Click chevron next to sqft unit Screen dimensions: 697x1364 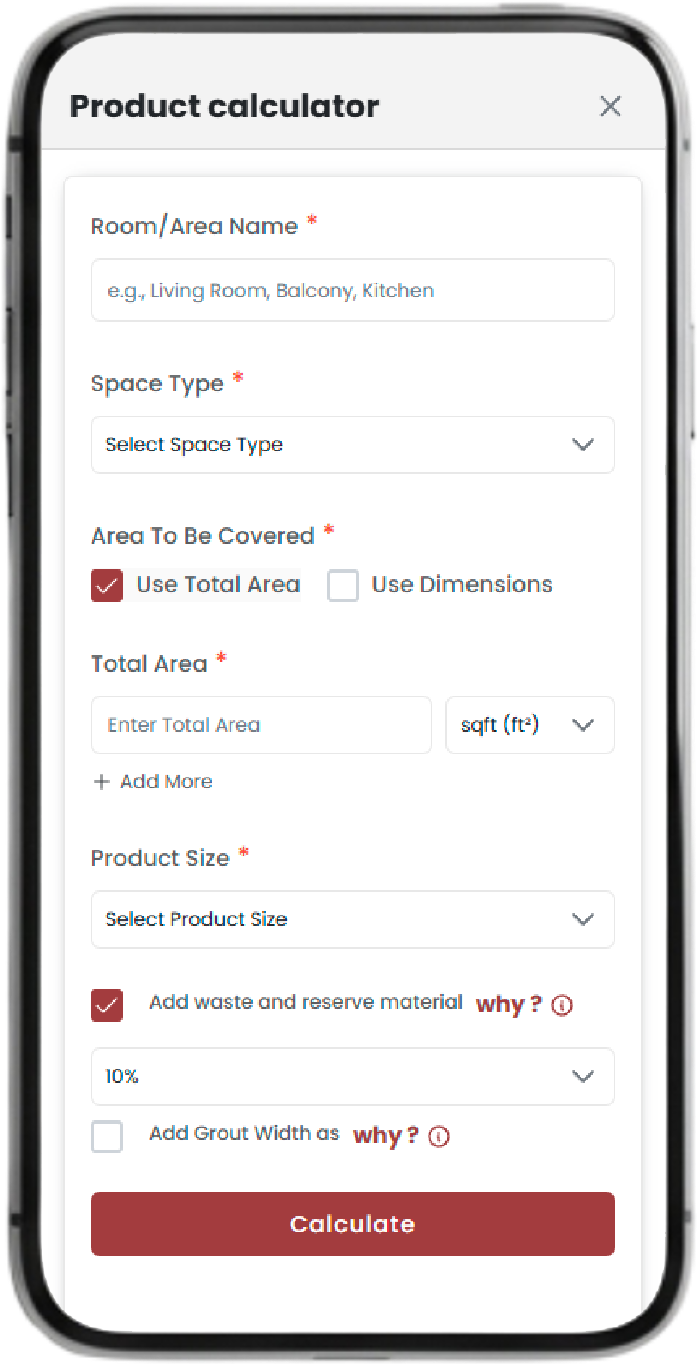(583, 725)
